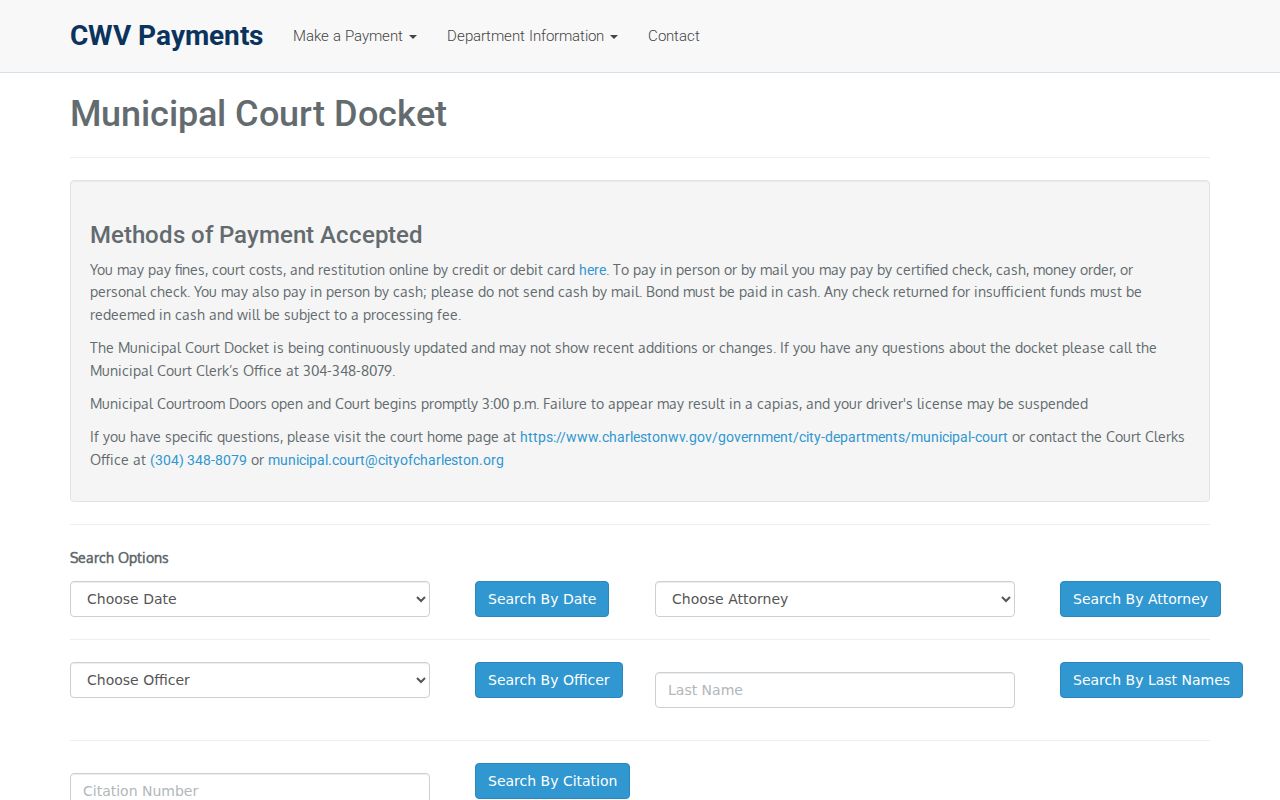The height and width of the screenshot is (800, 1280).
Task: Expand the Make a Payment menu
Action: pos(355,36)
